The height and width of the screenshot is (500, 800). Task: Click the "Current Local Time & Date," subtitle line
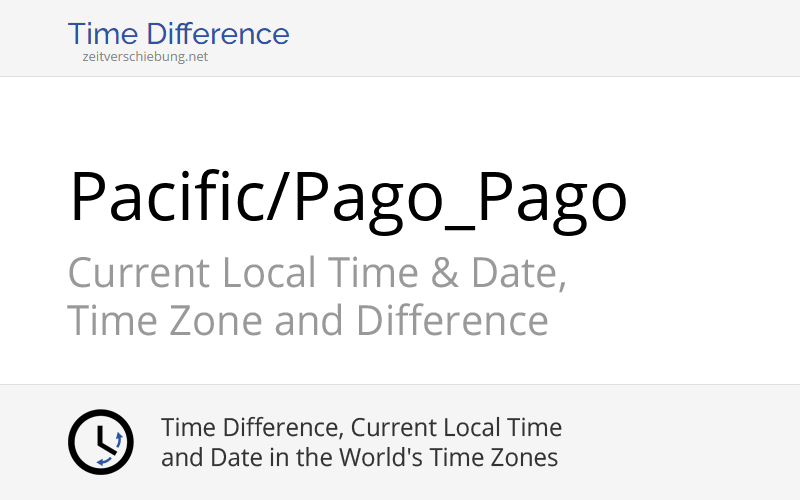(317, 272)
